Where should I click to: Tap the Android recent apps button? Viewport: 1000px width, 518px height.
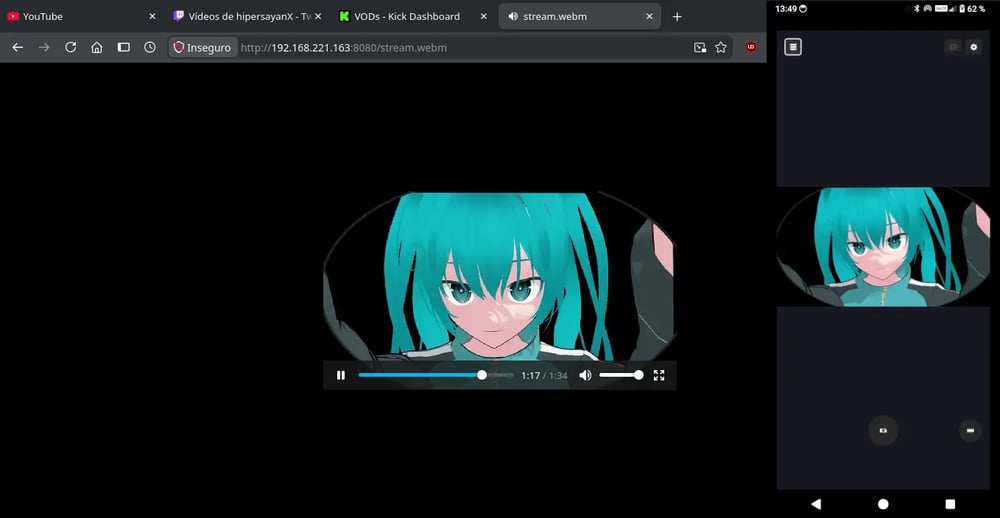[950, 504]
